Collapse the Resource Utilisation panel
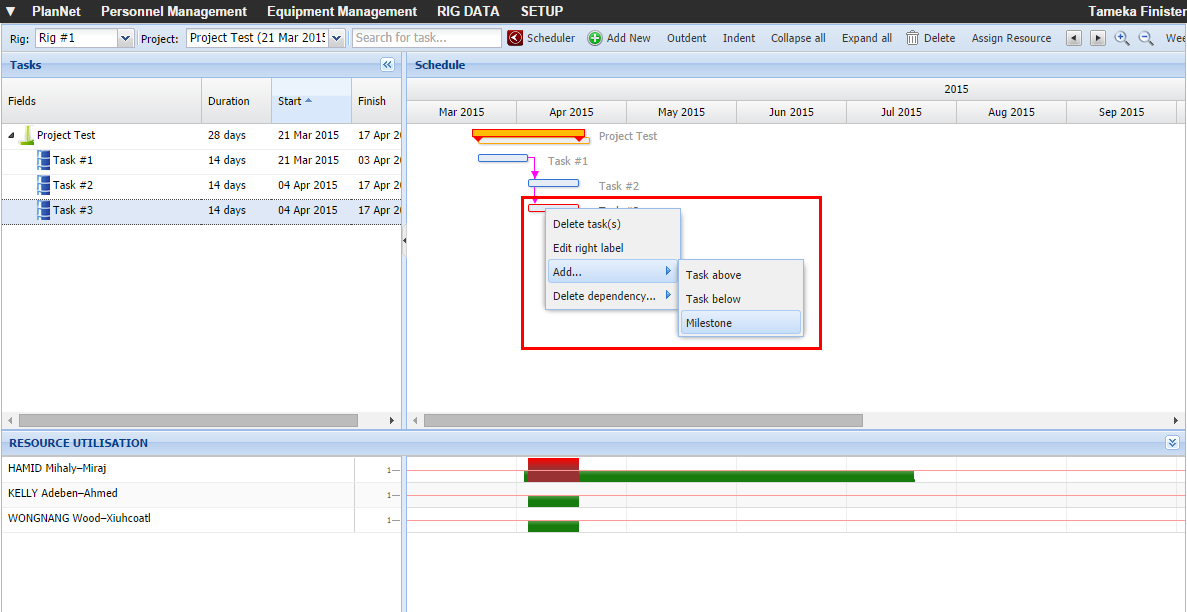This screenshot has height=612, width=1187. point(1173,442)
